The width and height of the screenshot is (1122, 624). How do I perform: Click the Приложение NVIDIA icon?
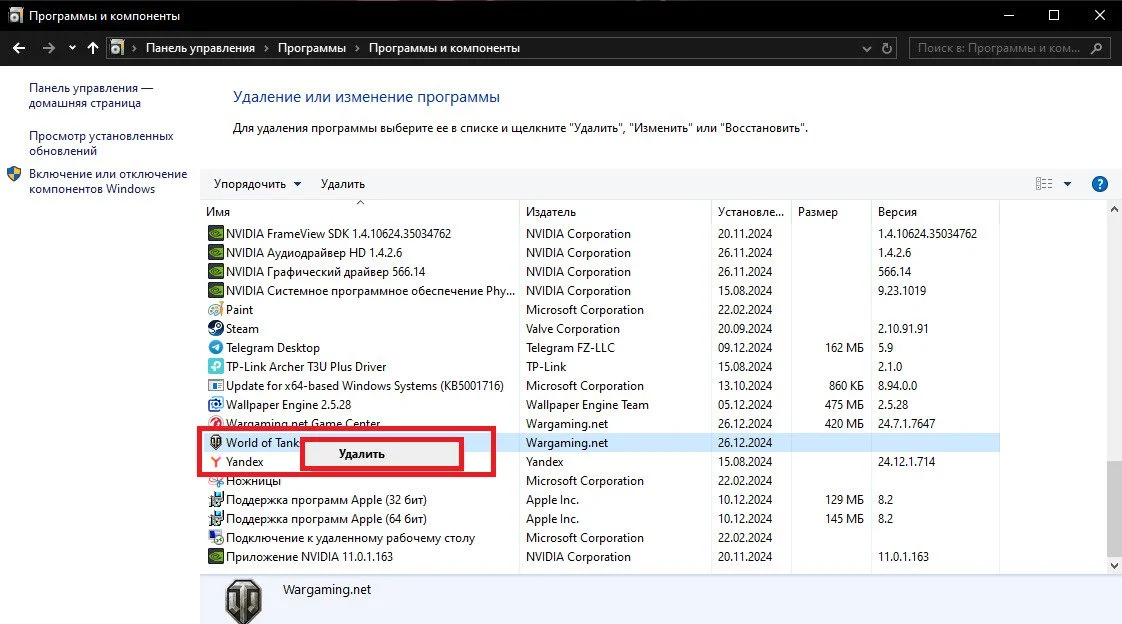215,557
